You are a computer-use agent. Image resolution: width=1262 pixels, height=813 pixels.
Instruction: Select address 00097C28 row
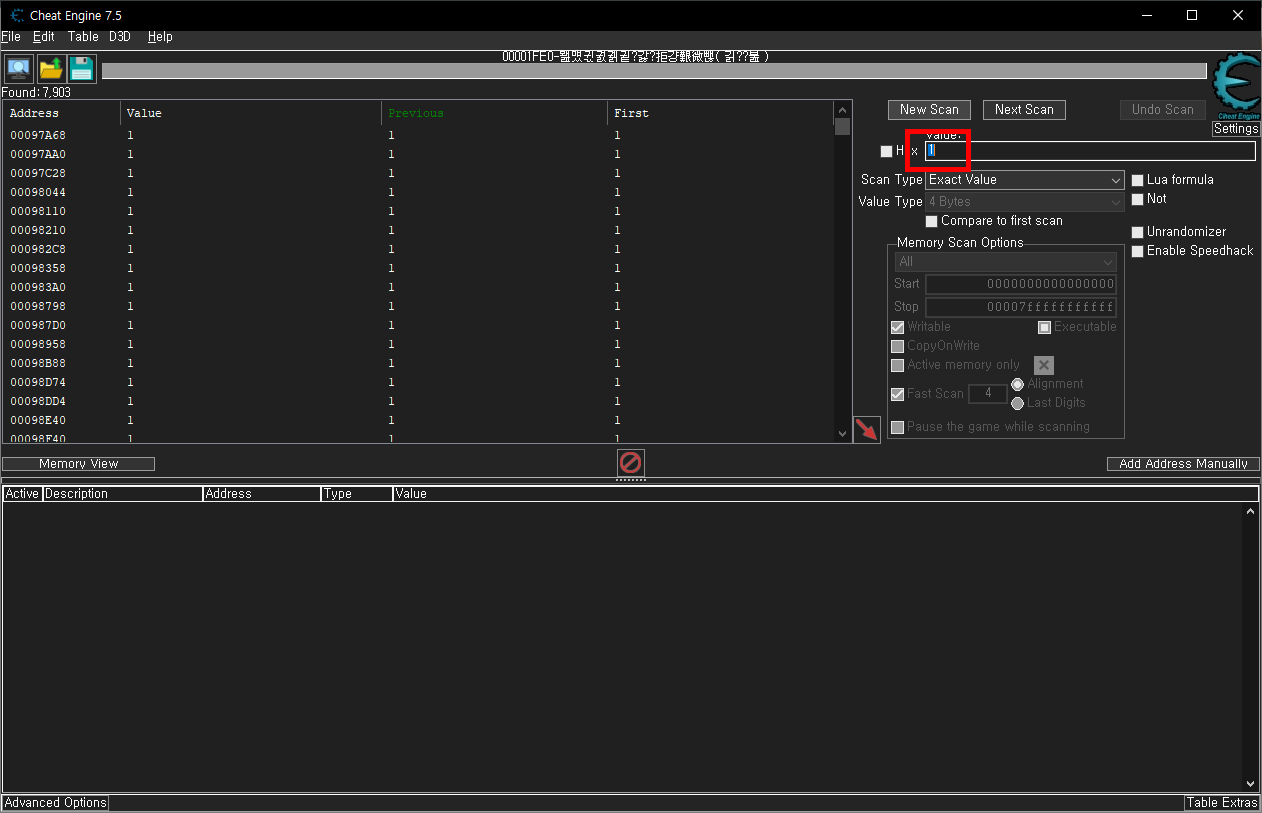coord(418,173)
